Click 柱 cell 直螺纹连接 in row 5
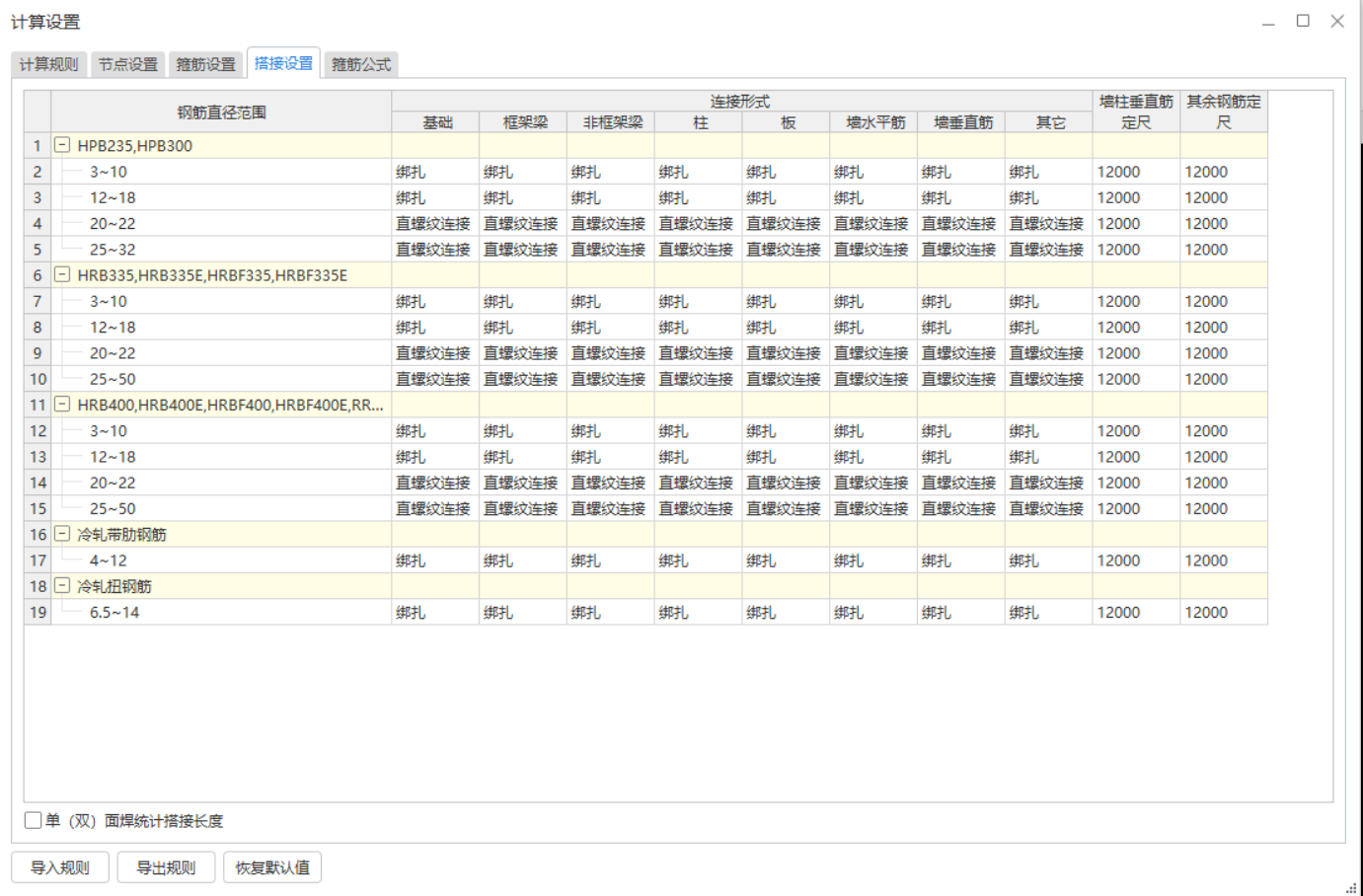This screenshot has width=1363, height=896. [700, 250]
